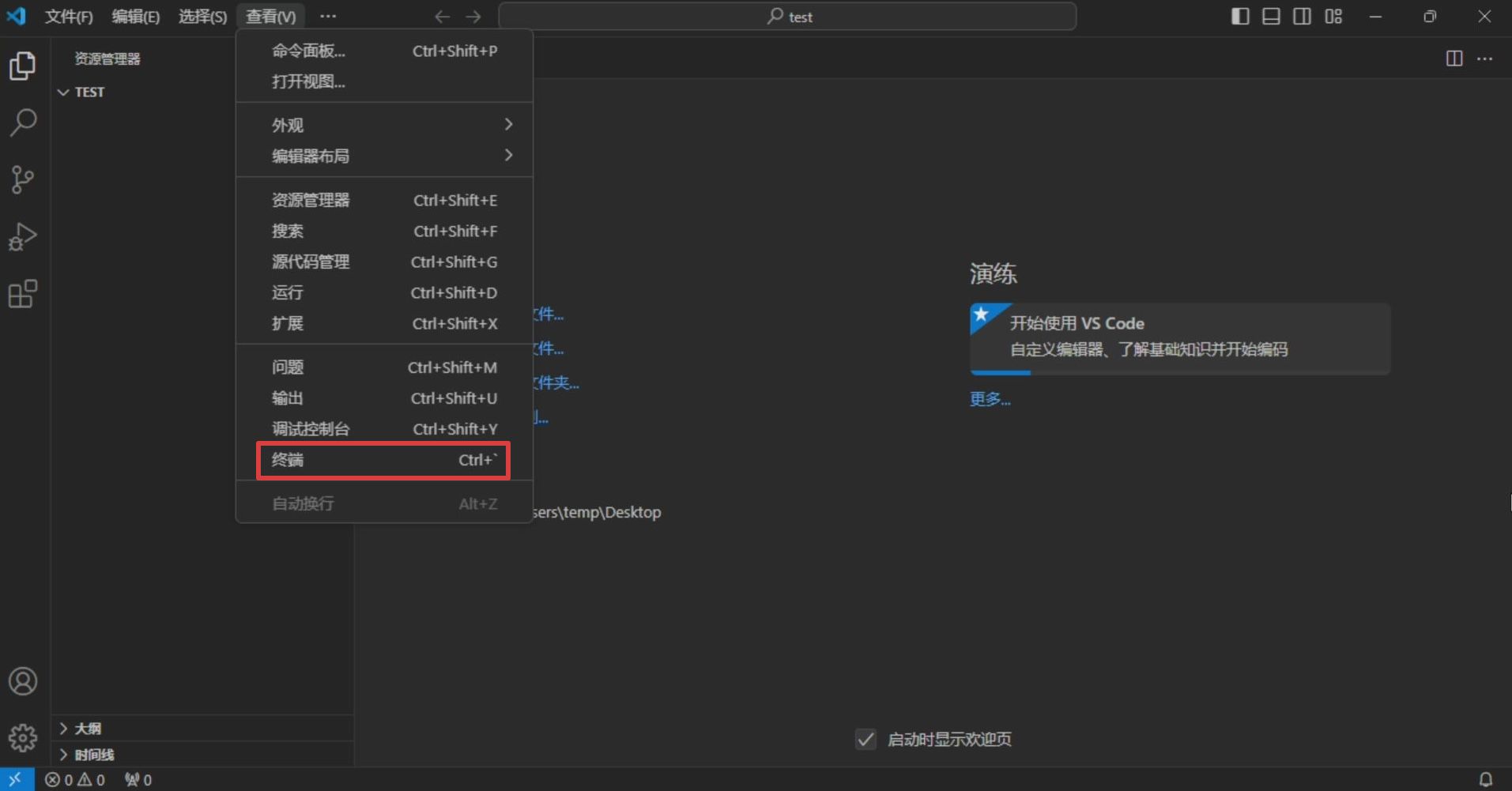Viewport: 1512px width, 791px height.
Task: Open Run and Debug view icon
Action: point(22,236)
